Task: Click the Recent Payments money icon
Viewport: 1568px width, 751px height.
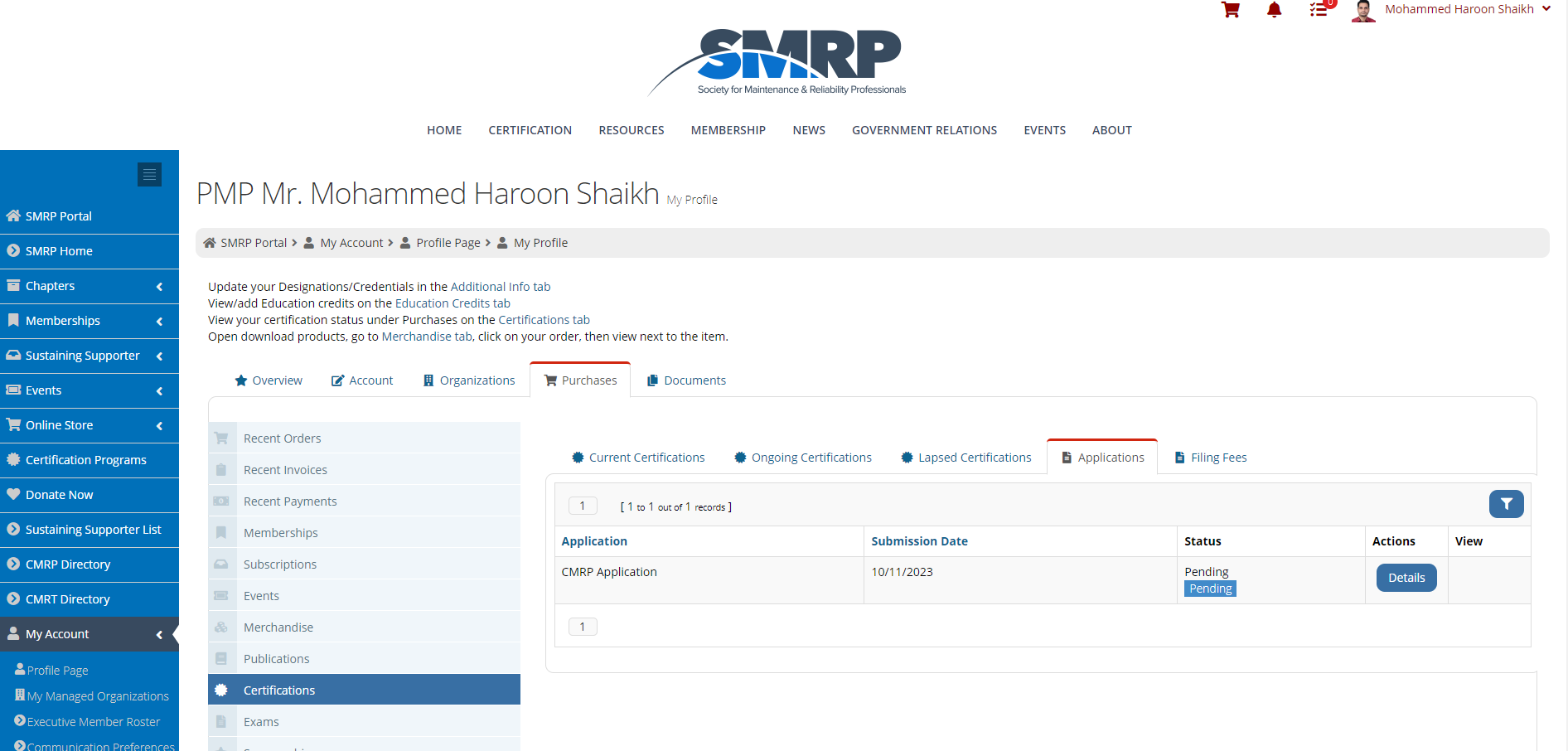Action: coord(221,501)
